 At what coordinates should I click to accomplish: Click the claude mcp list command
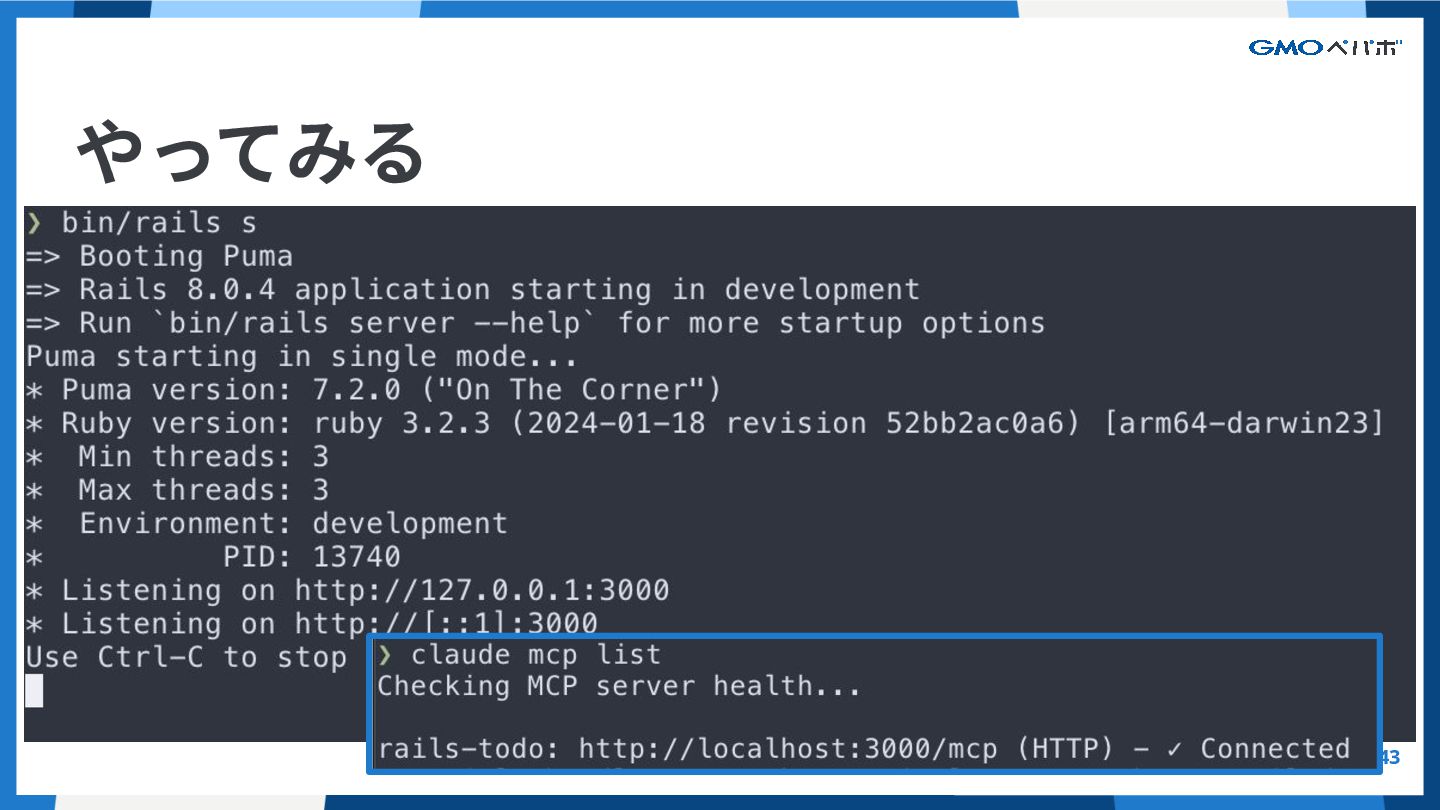pos(535,655)
